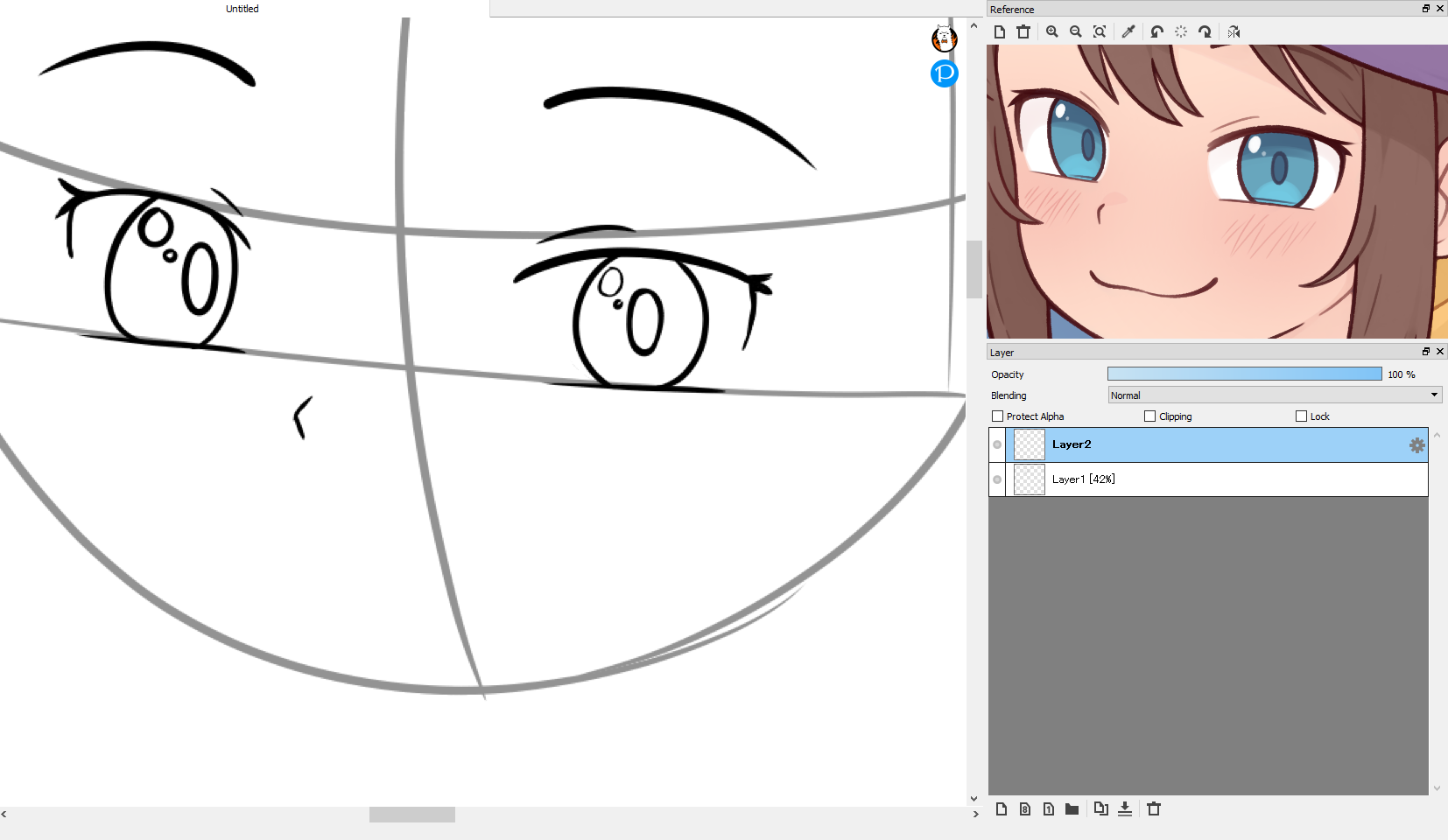Select the Layer1 [42%] row
1448x840 pixels.
coord(1208,479)
